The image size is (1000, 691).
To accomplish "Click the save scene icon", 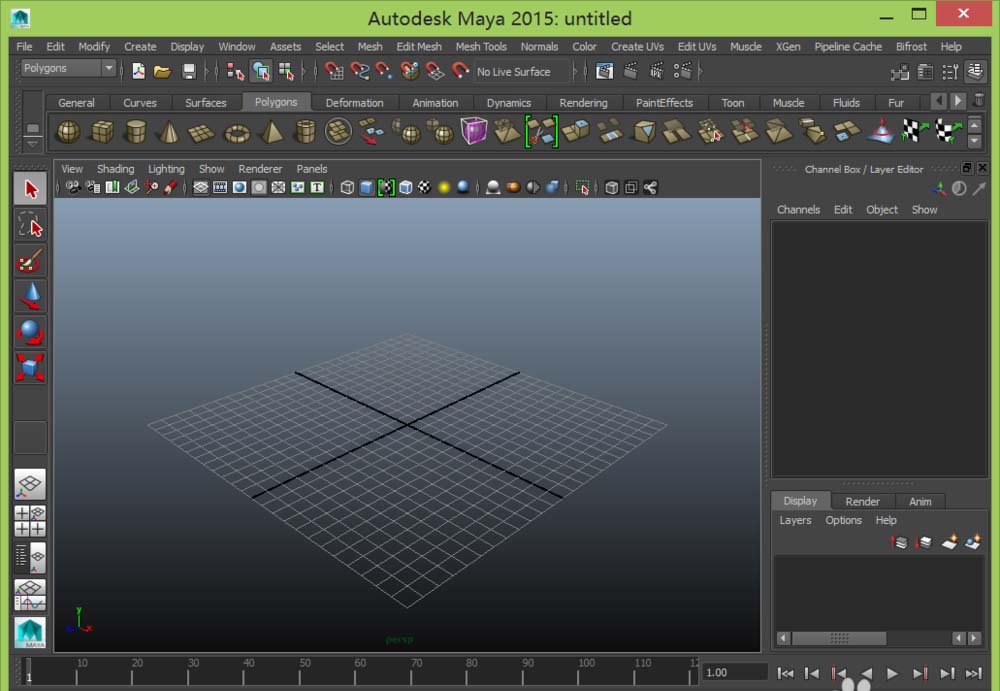I will pyautogui.click(x=188, y=71).
